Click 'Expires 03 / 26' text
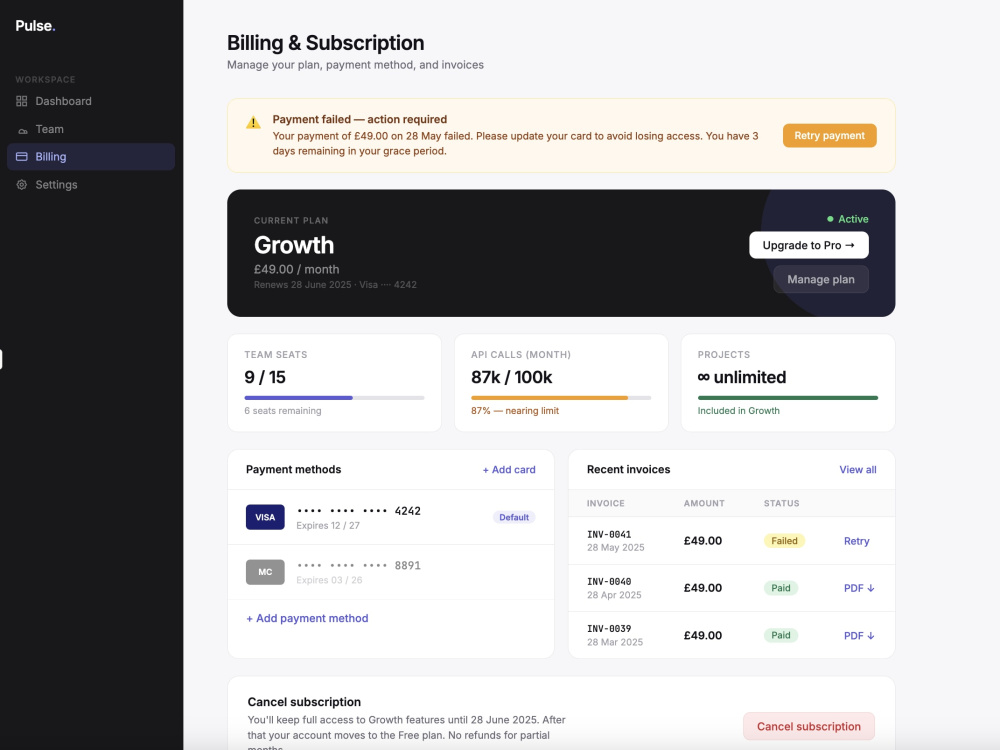Image resolution: width=1000 pixels, height=750 pixels. (329, 580)
